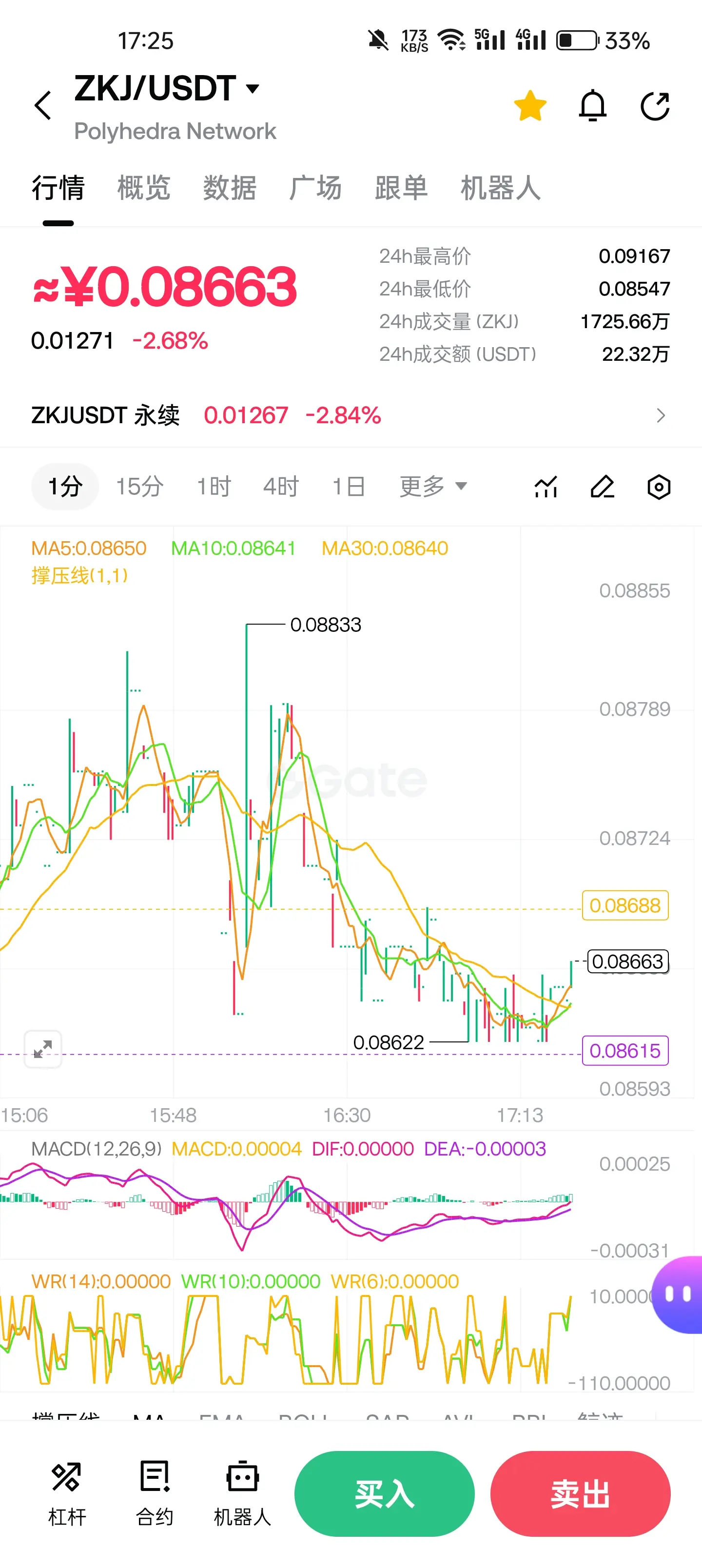
Task: Tap the perpetual price 0.01267
Action: (x=245, y=415)
